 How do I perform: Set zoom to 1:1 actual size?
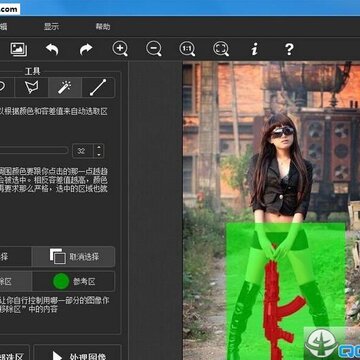187,49
